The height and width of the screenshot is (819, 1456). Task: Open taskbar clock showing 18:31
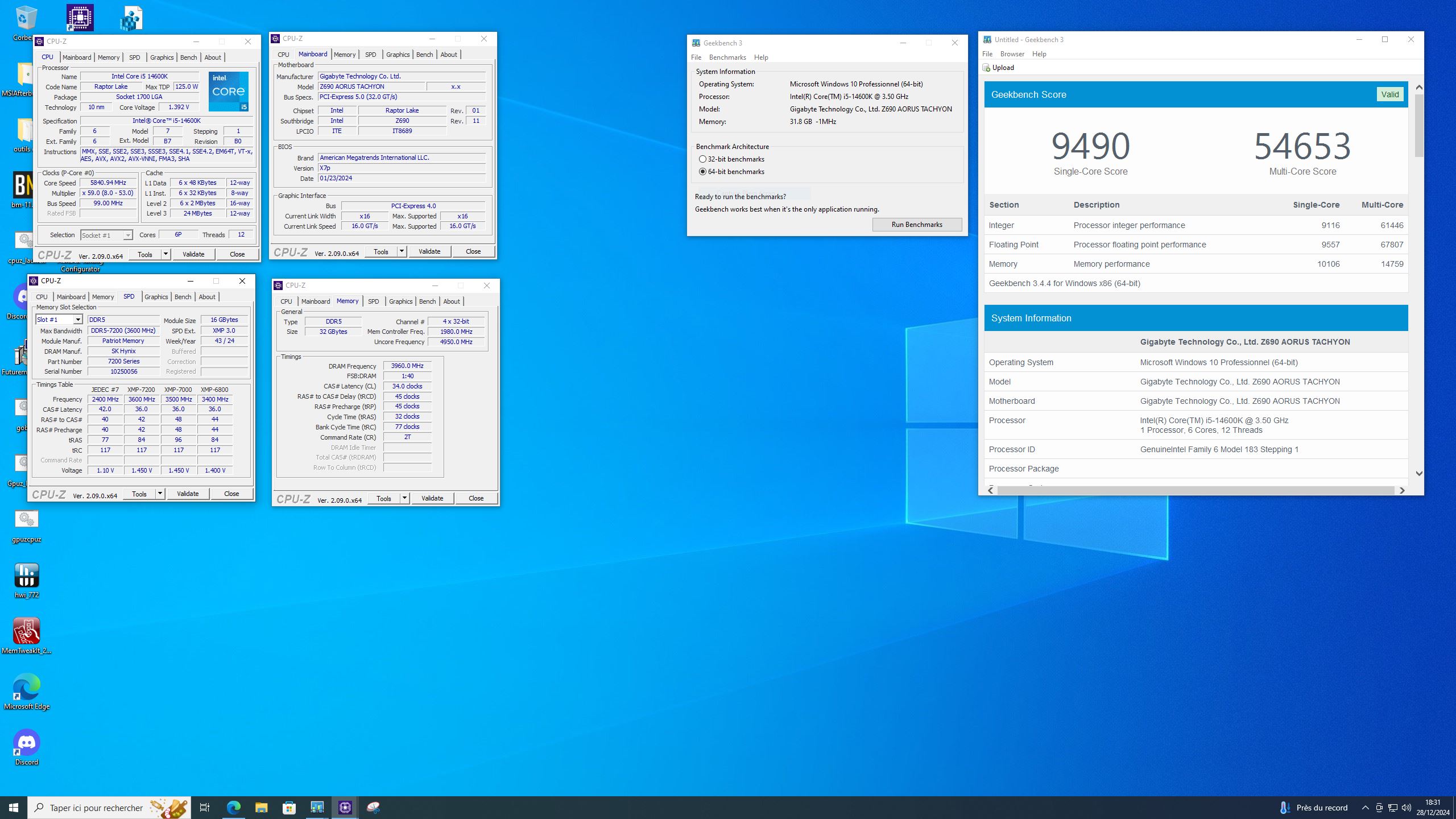click(x=1433, y=808)
